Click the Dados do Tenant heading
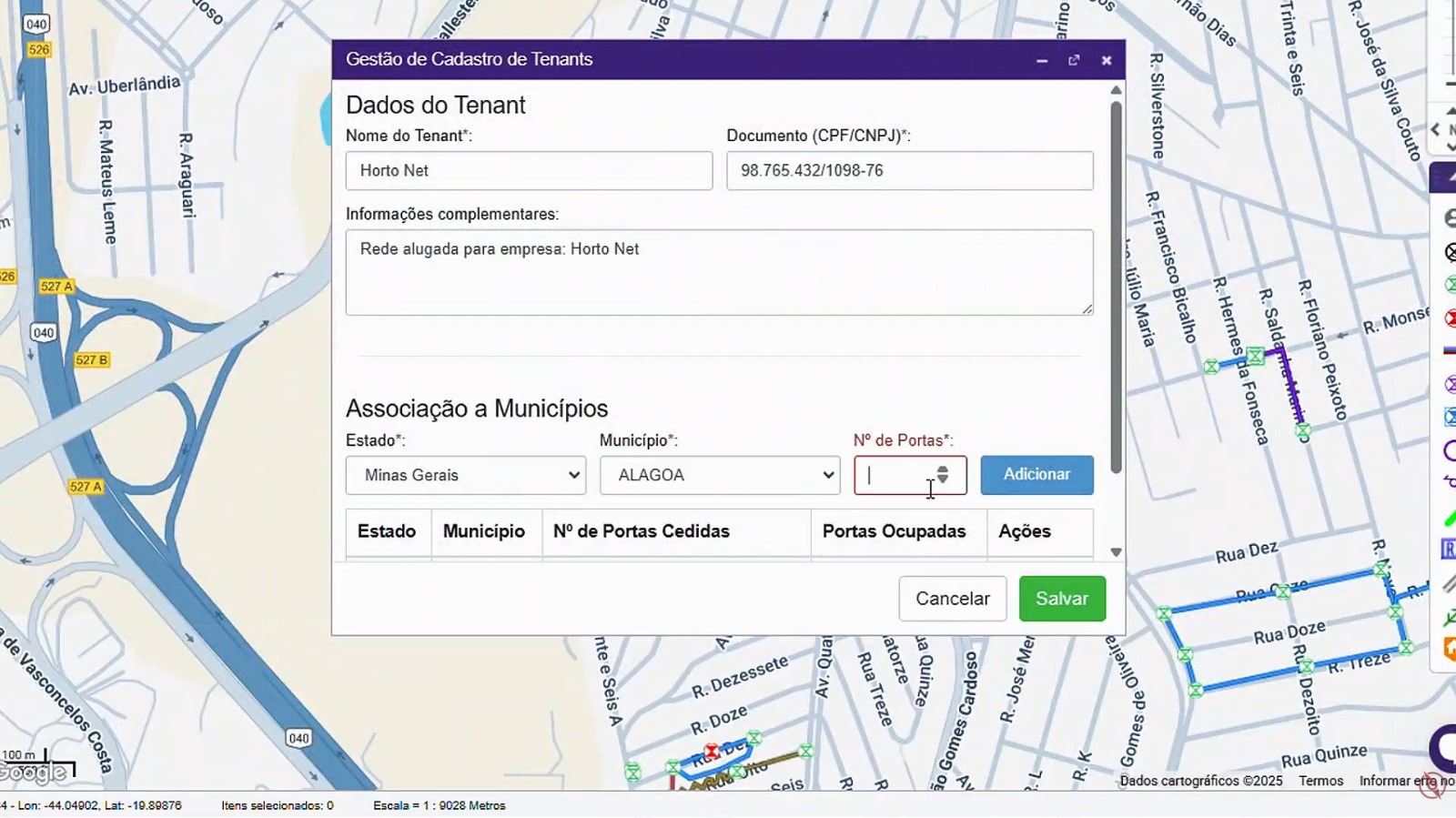Screen dimensions: 1456x818 tap(436, 106)
